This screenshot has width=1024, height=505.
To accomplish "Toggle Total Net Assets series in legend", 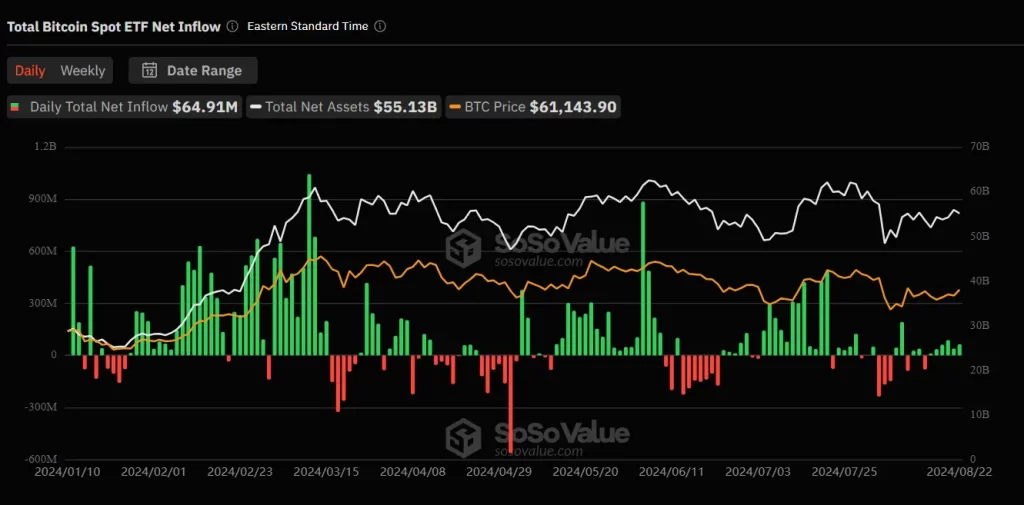I will coord(346,107).
